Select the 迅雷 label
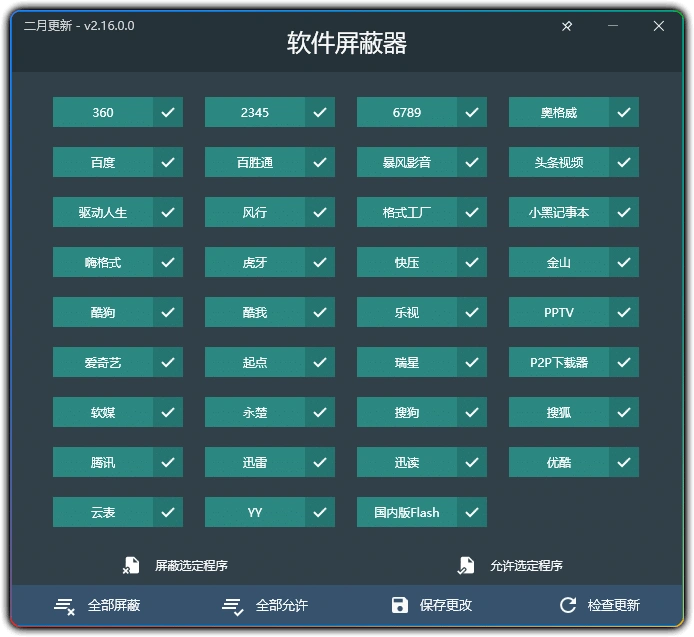 pyautogui.click(x=255, y=463)
